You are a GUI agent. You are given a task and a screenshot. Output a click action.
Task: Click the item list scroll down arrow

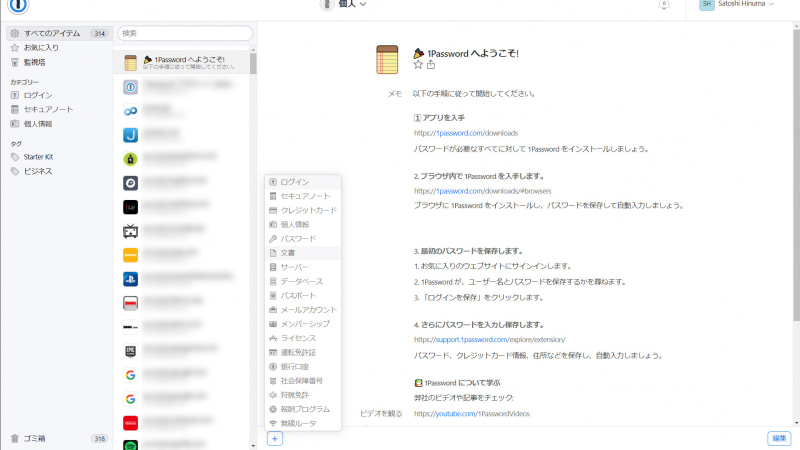(253, 446)
